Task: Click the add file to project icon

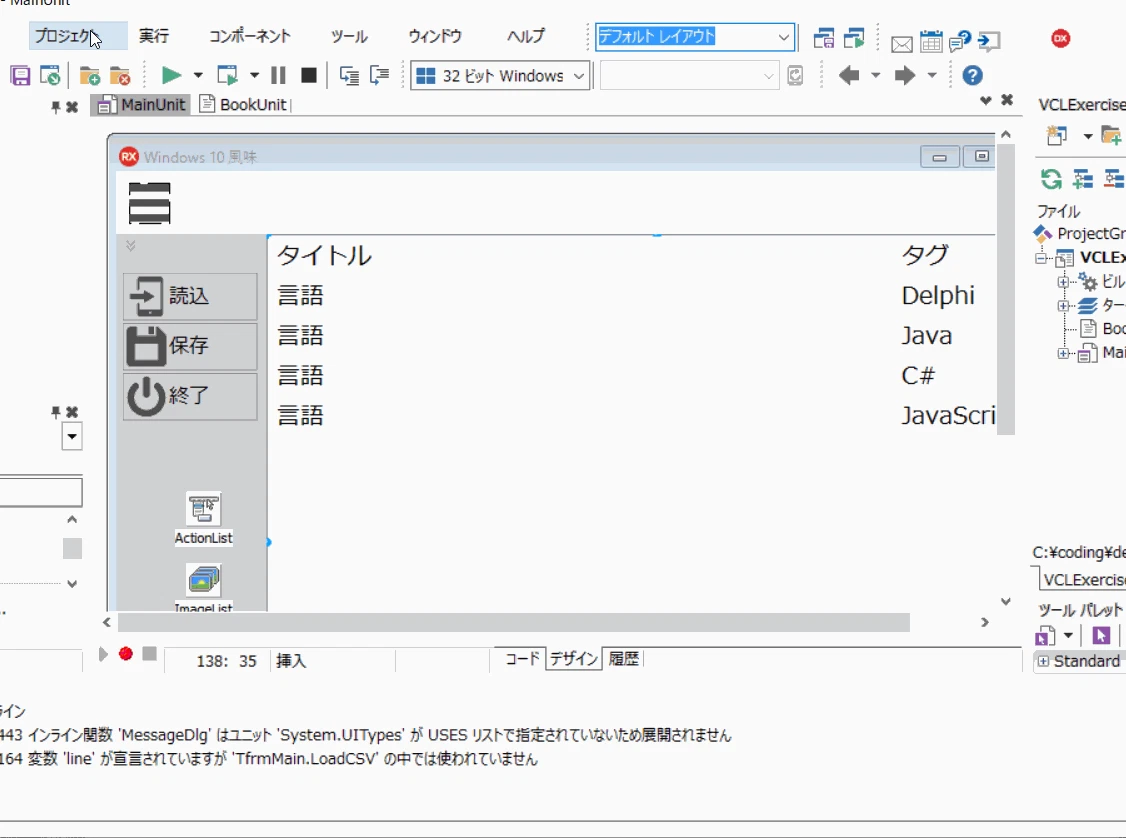Action: (x=90, y=75)
